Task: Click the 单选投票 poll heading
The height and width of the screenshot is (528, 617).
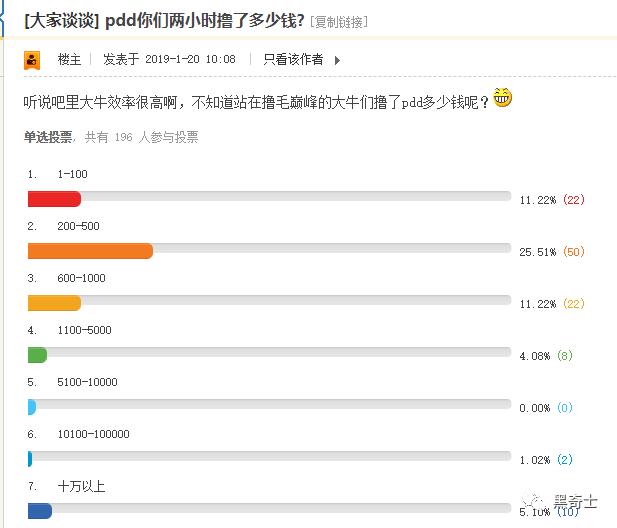Action: (48, 137)
